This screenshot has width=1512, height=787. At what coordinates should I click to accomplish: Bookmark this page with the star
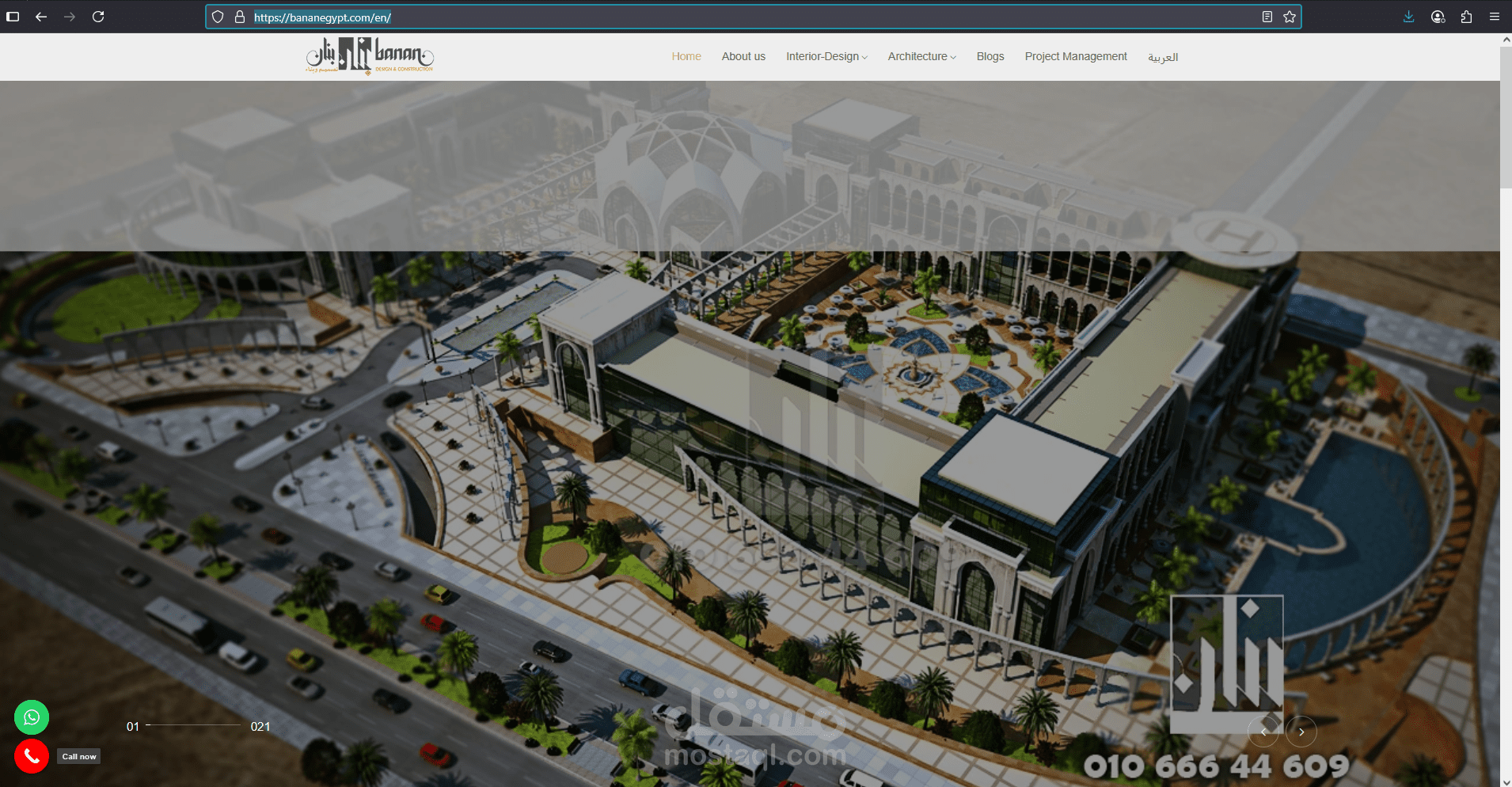1290,17
